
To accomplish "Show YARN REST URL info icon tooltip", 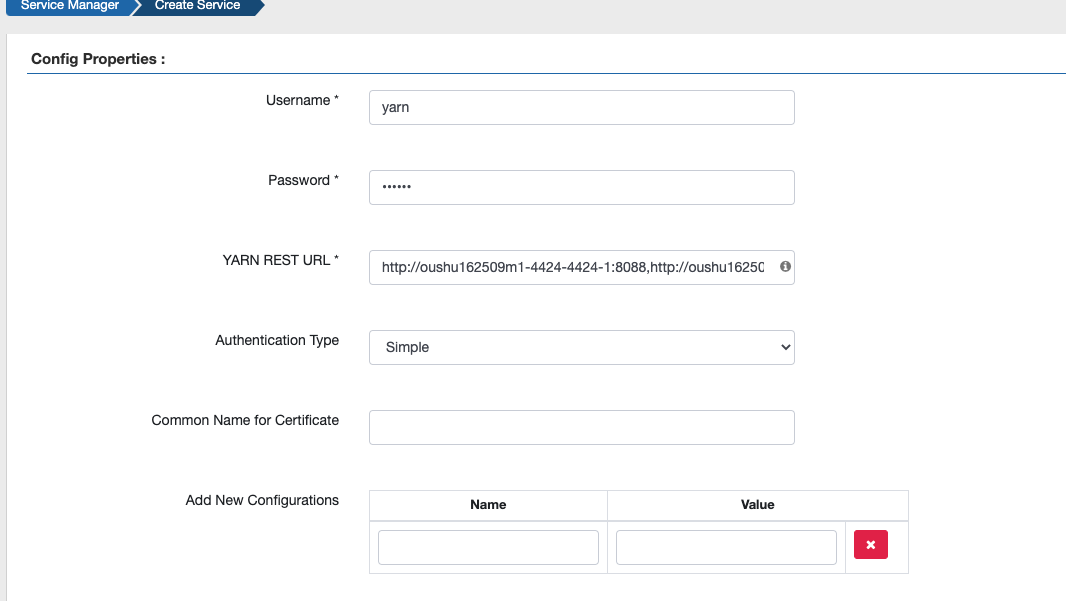I will coord(785,267).
